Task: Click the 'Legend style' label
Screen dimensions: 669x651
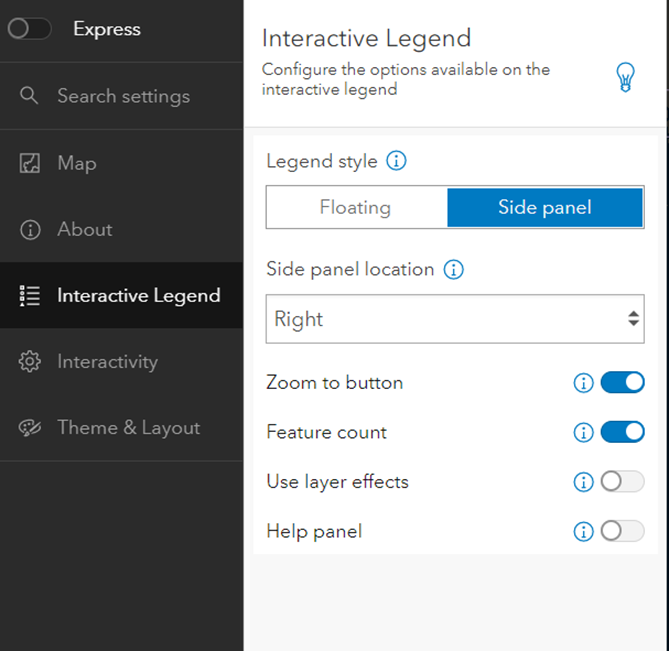Action: [x=322, y=162]
